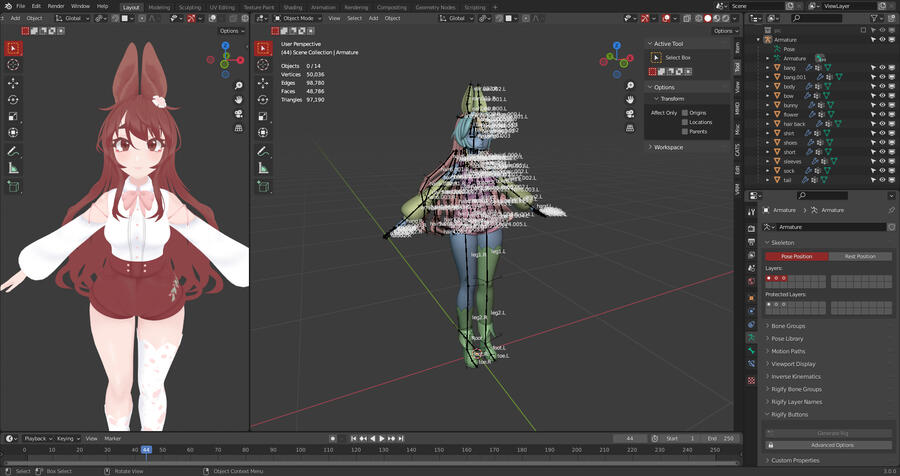This screenshot has height=476, width=900.
Task: Select the Cursor tool in left viewport
Action: coord(13,65)
